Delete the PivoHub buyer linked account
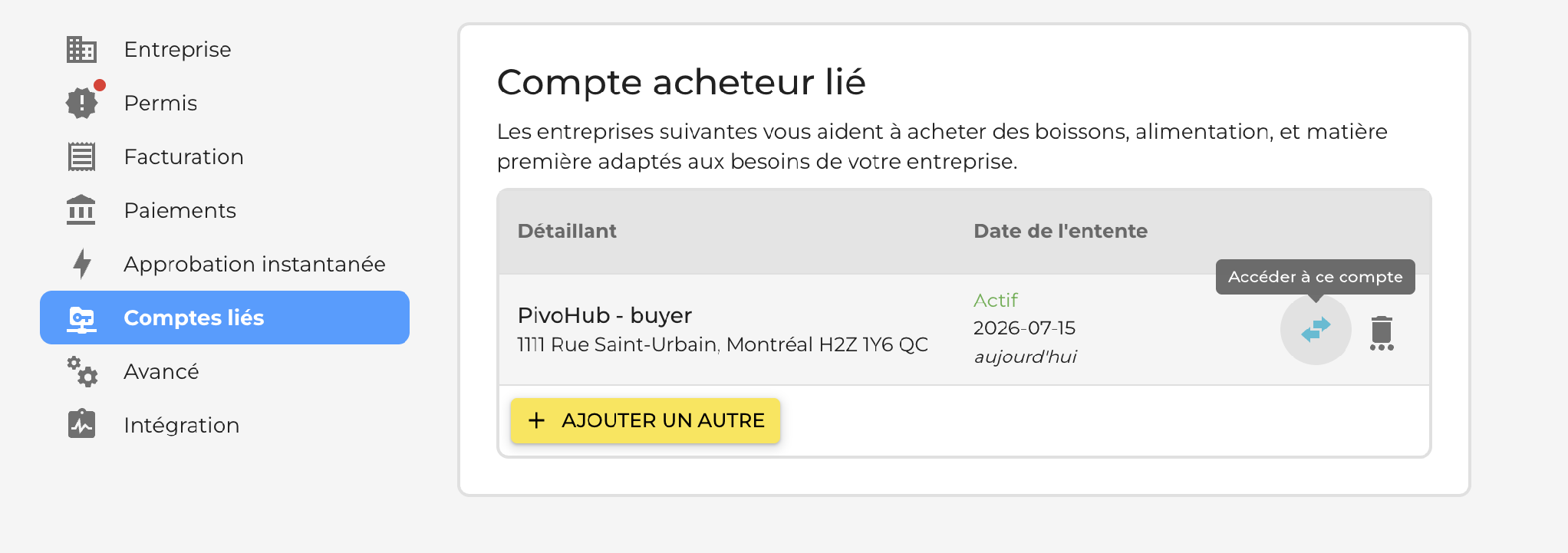 coord(1382,332)
